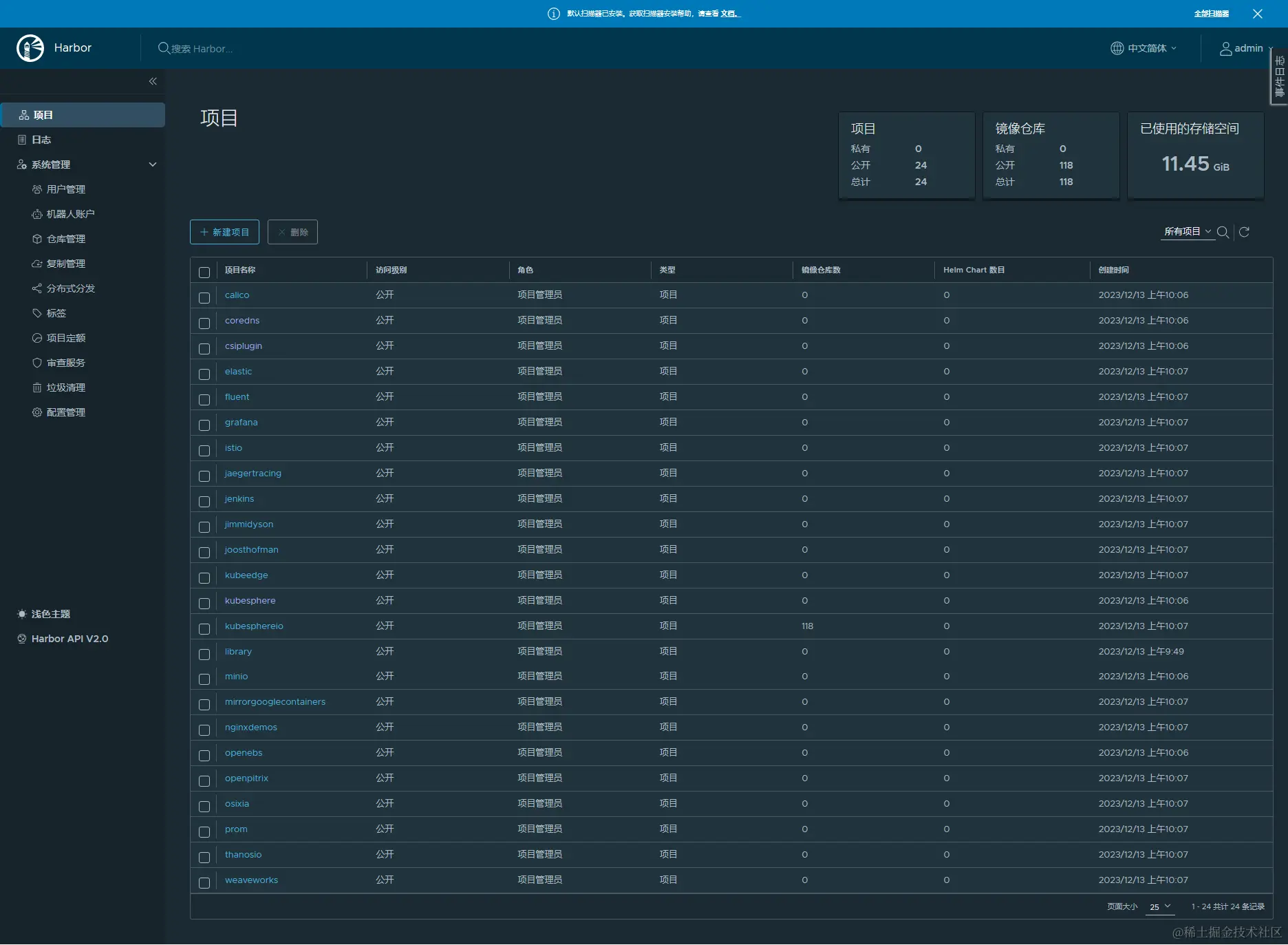Open the minio project link
Screen dimensions: 1288x945
click(x=236, y=677)
